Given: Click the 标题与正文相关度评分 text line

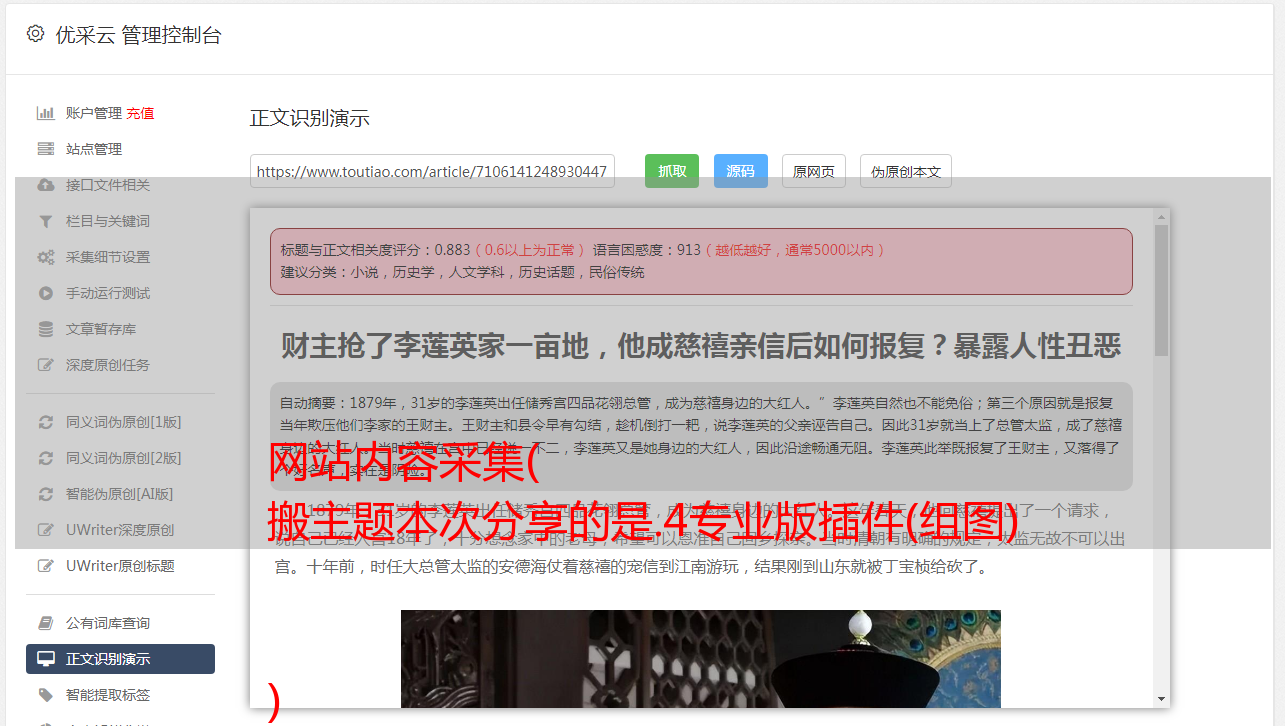Looking at the screenshot, I should tap(583, 250).
